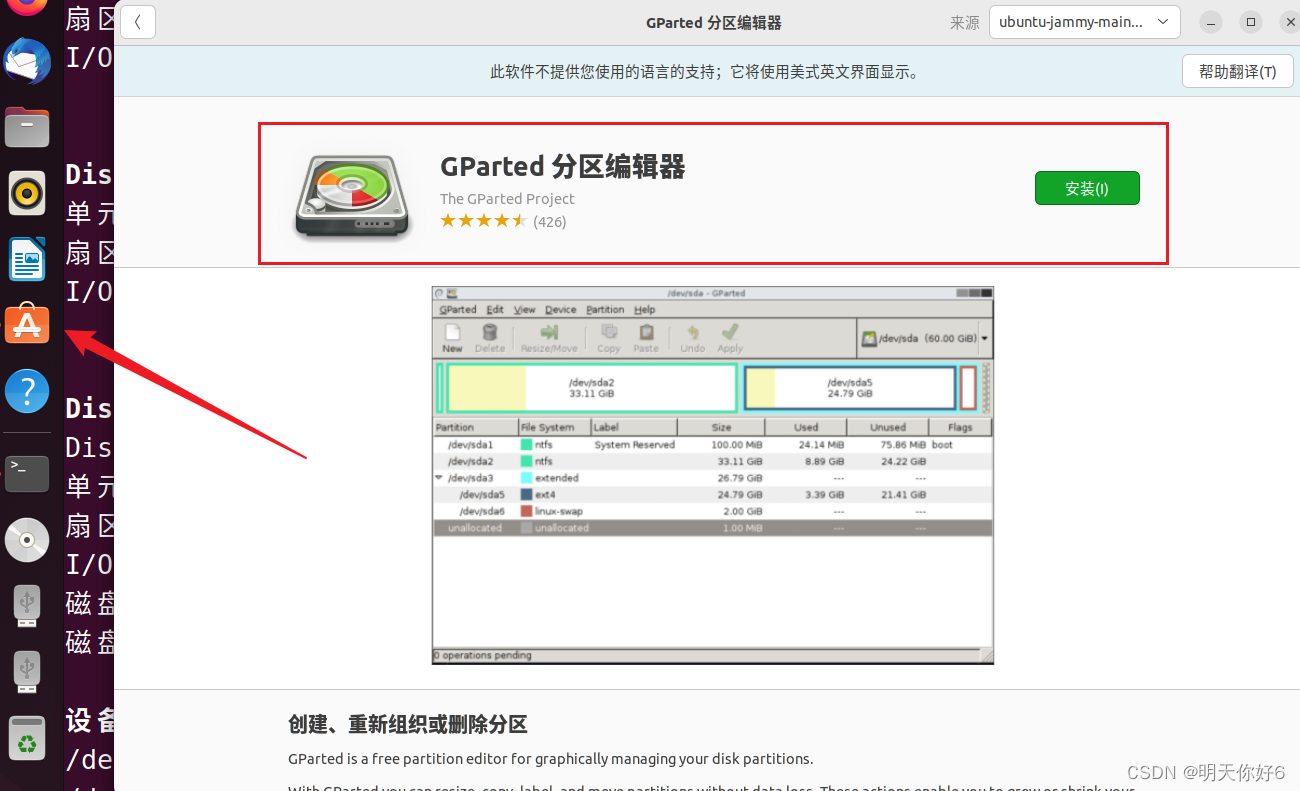Click the Firefox icon at top of dock
The image size is (1300, 791).
tap(27, 8)
